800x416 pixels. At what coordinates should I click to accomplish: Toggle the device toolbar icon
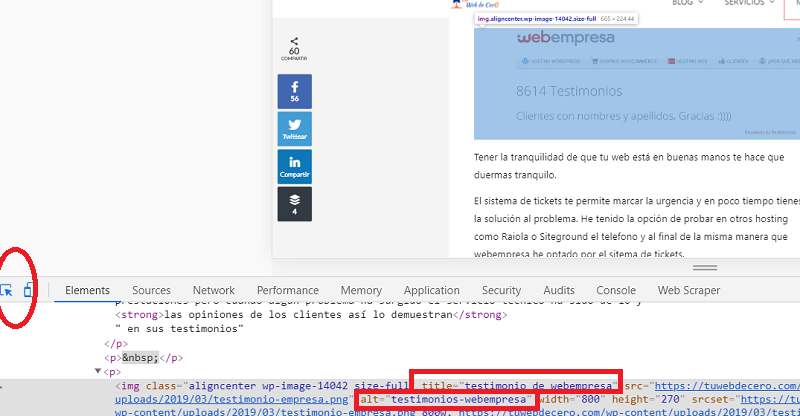pyautogui.click(x=29, y=290)
